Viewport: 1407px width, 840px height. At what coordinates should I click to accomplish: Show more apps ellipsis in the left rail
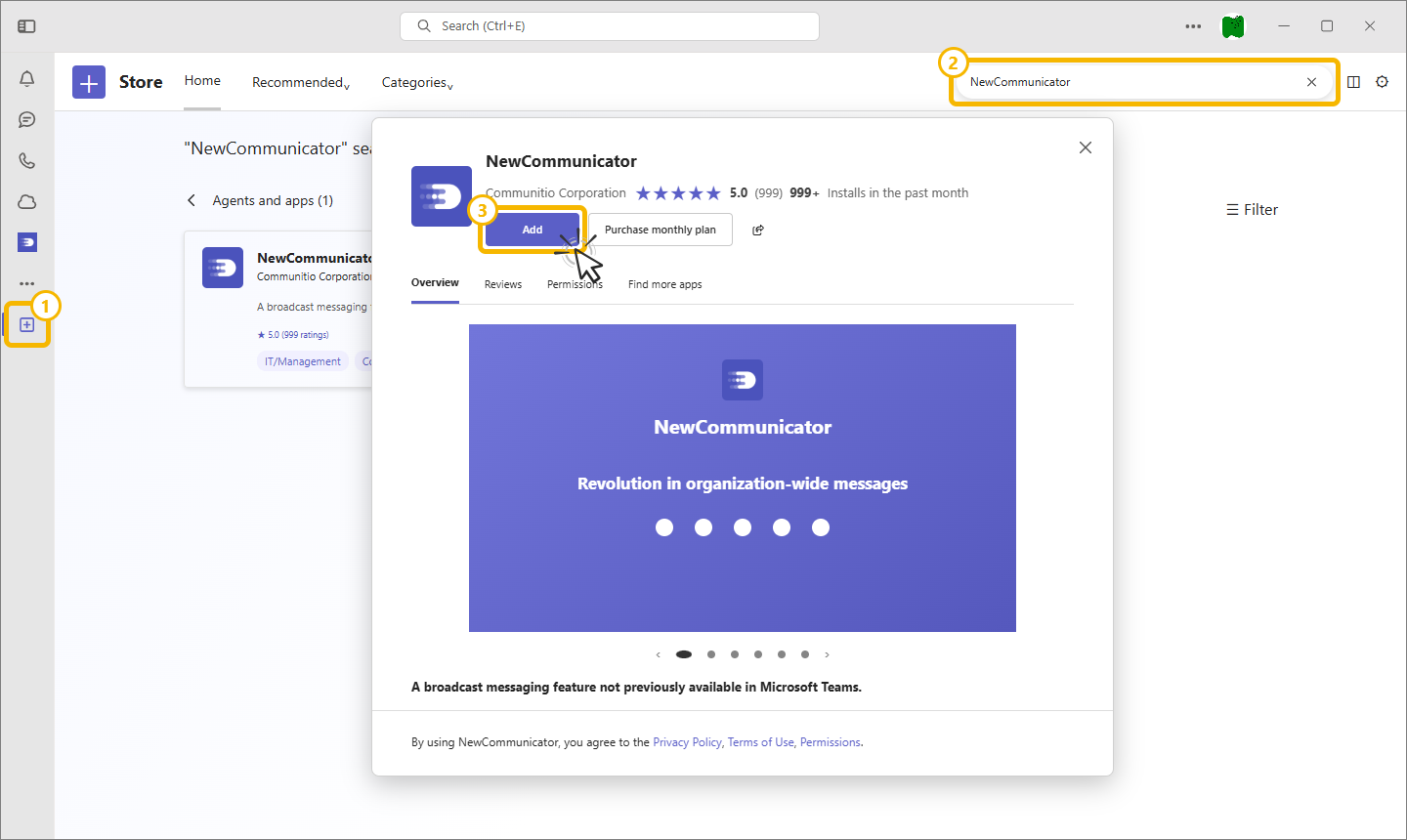click(x=27, y=283)
